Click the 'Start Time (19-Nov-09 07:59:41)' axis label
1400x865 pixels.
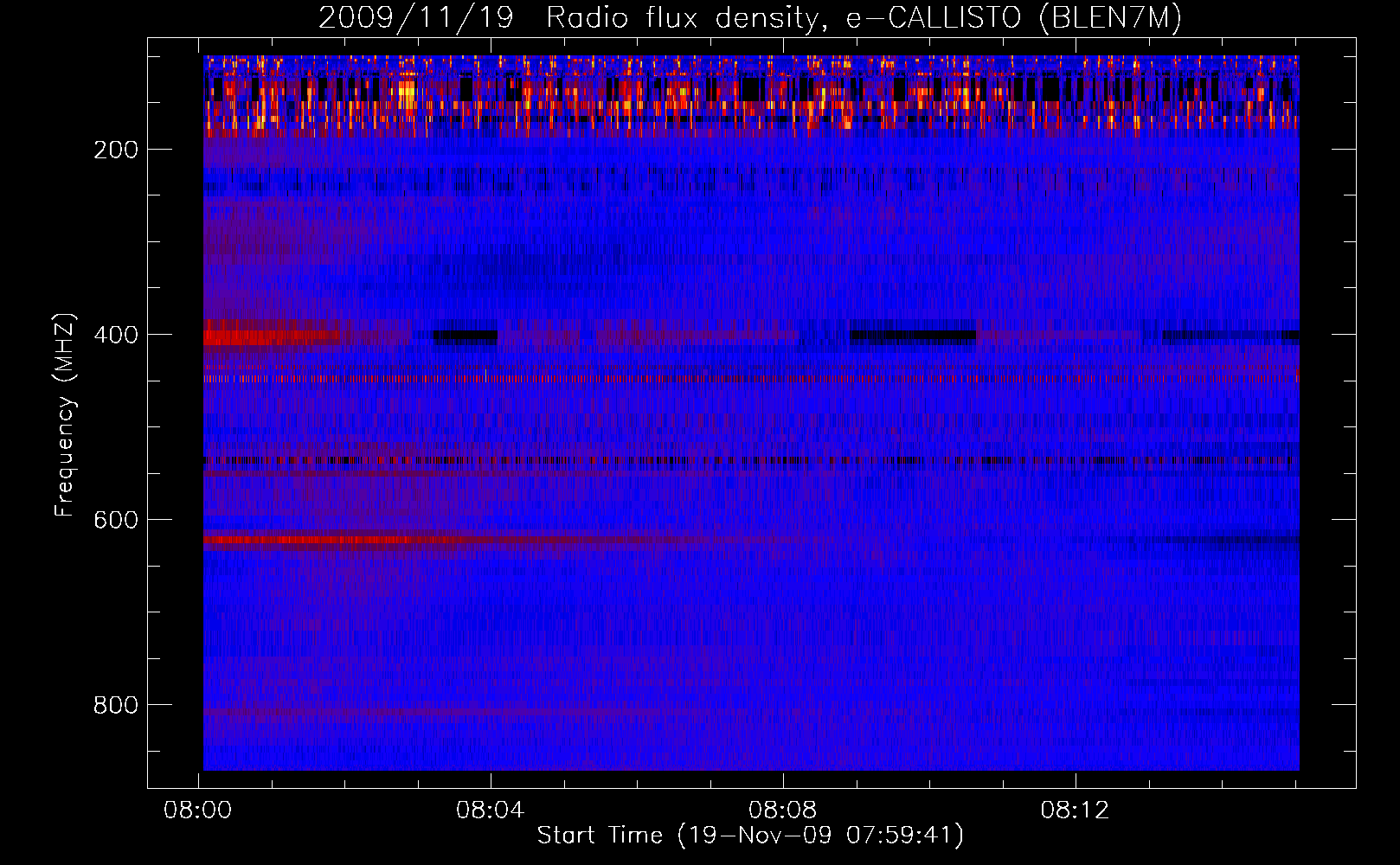750,836
